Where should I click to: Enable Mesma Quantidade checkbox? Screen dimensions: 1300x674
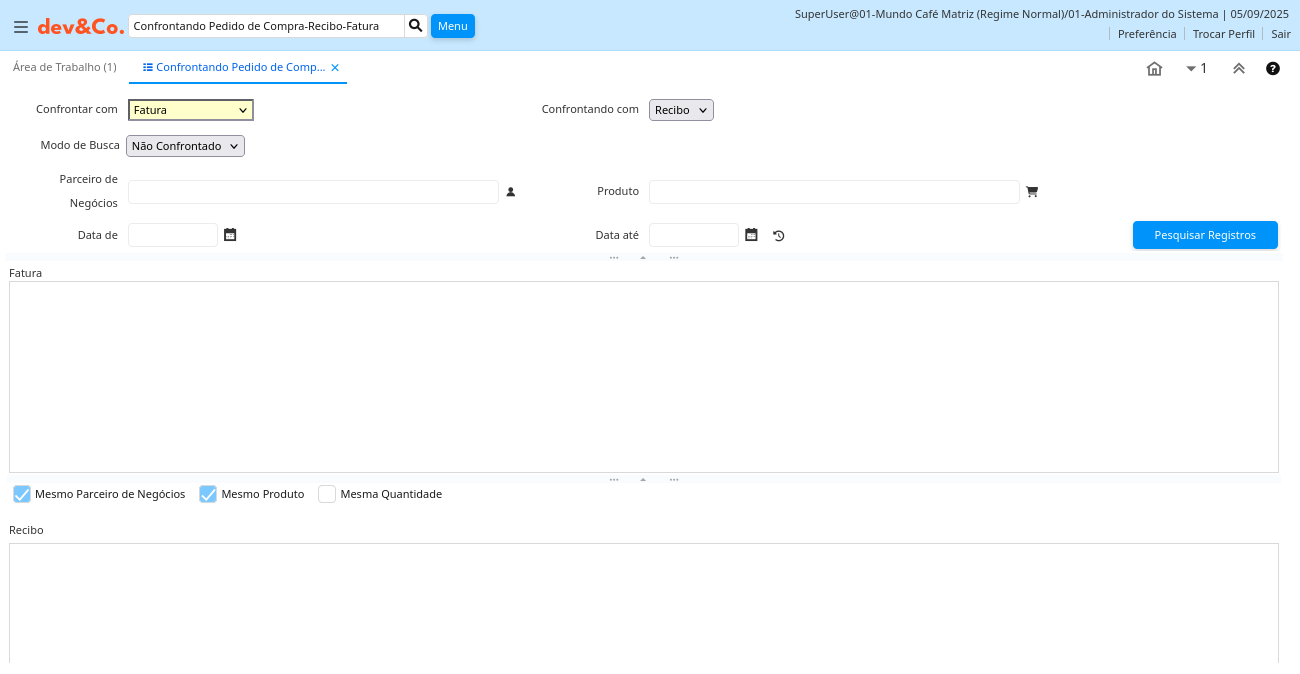click(327, 494)
